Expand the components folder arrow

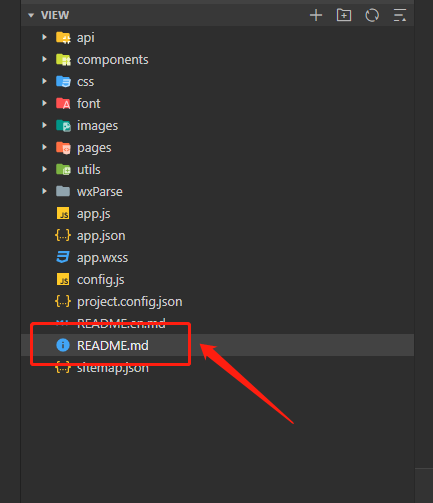coord(44,59)
